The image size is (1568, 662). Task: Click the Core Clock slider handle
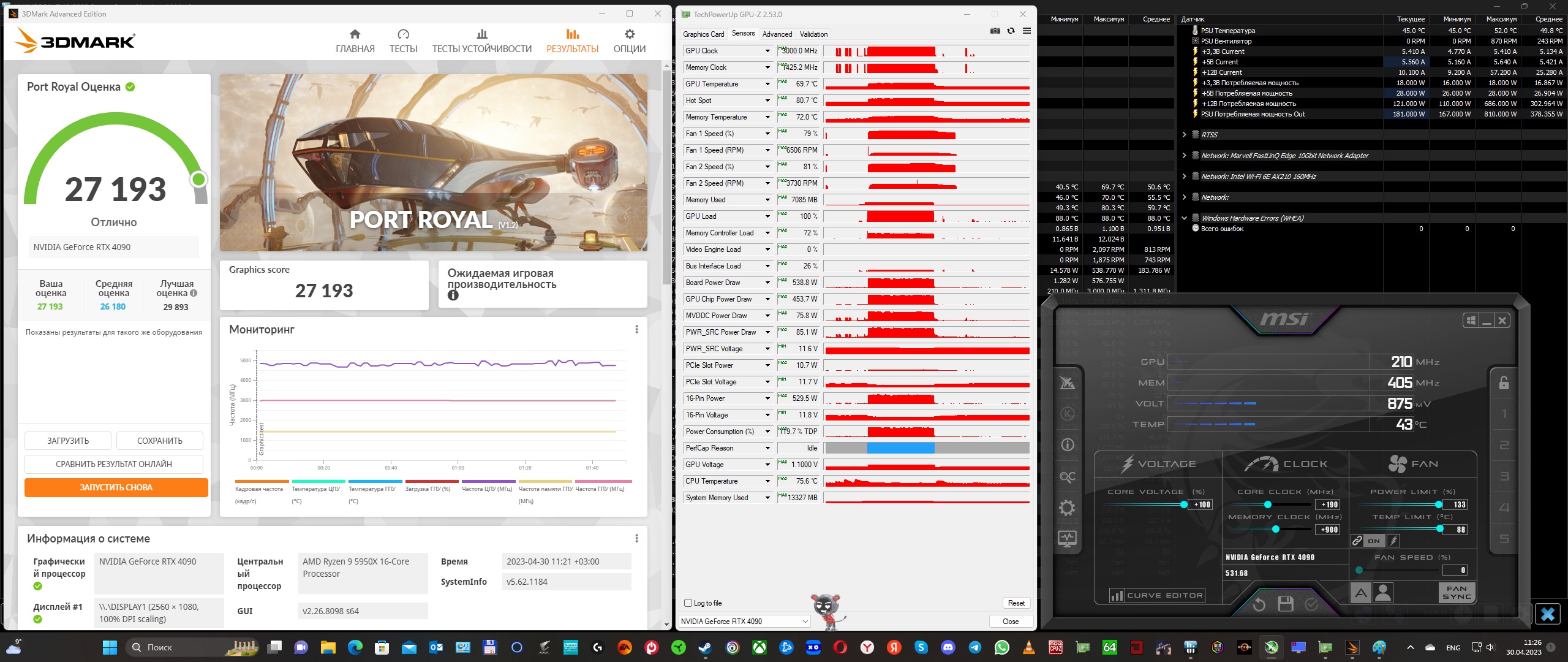click(1268, 504)
